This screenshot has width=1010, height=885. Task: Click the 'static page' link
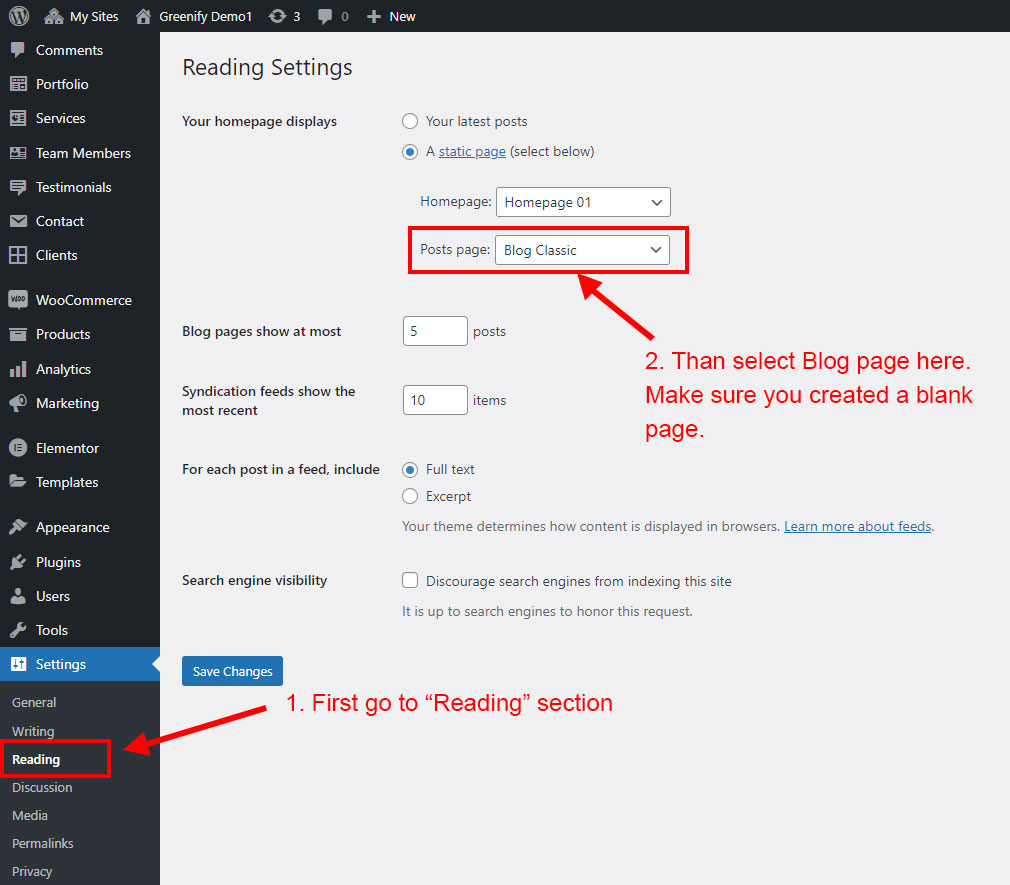[472, 152]
